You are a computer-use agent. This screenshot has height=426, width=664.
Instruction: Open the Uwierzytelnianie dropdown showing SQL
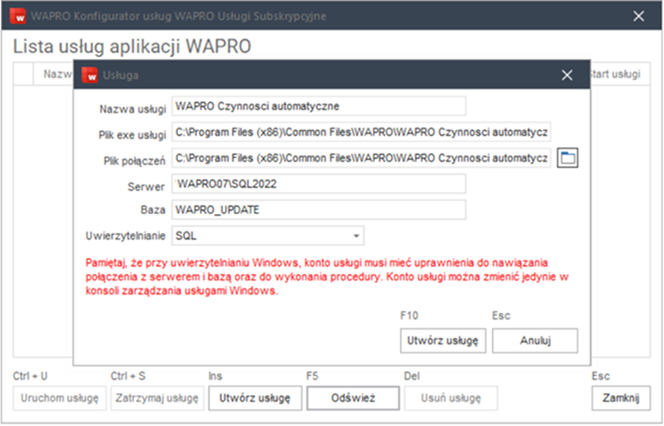click(x=268, y=236)
